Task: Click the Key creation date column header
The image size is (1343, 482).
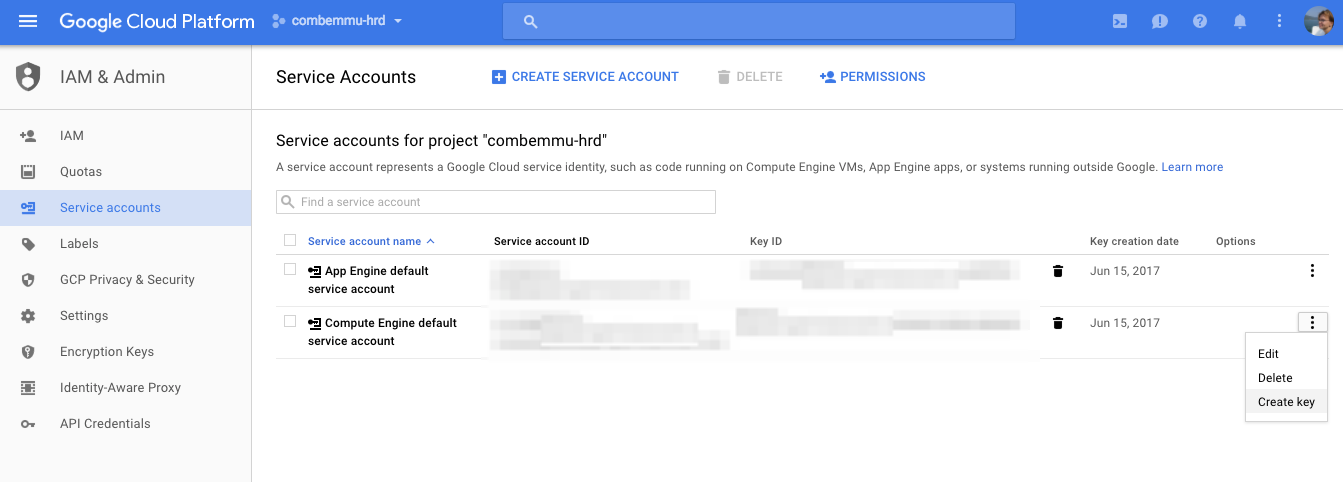Action: (x=1134, y=241)
